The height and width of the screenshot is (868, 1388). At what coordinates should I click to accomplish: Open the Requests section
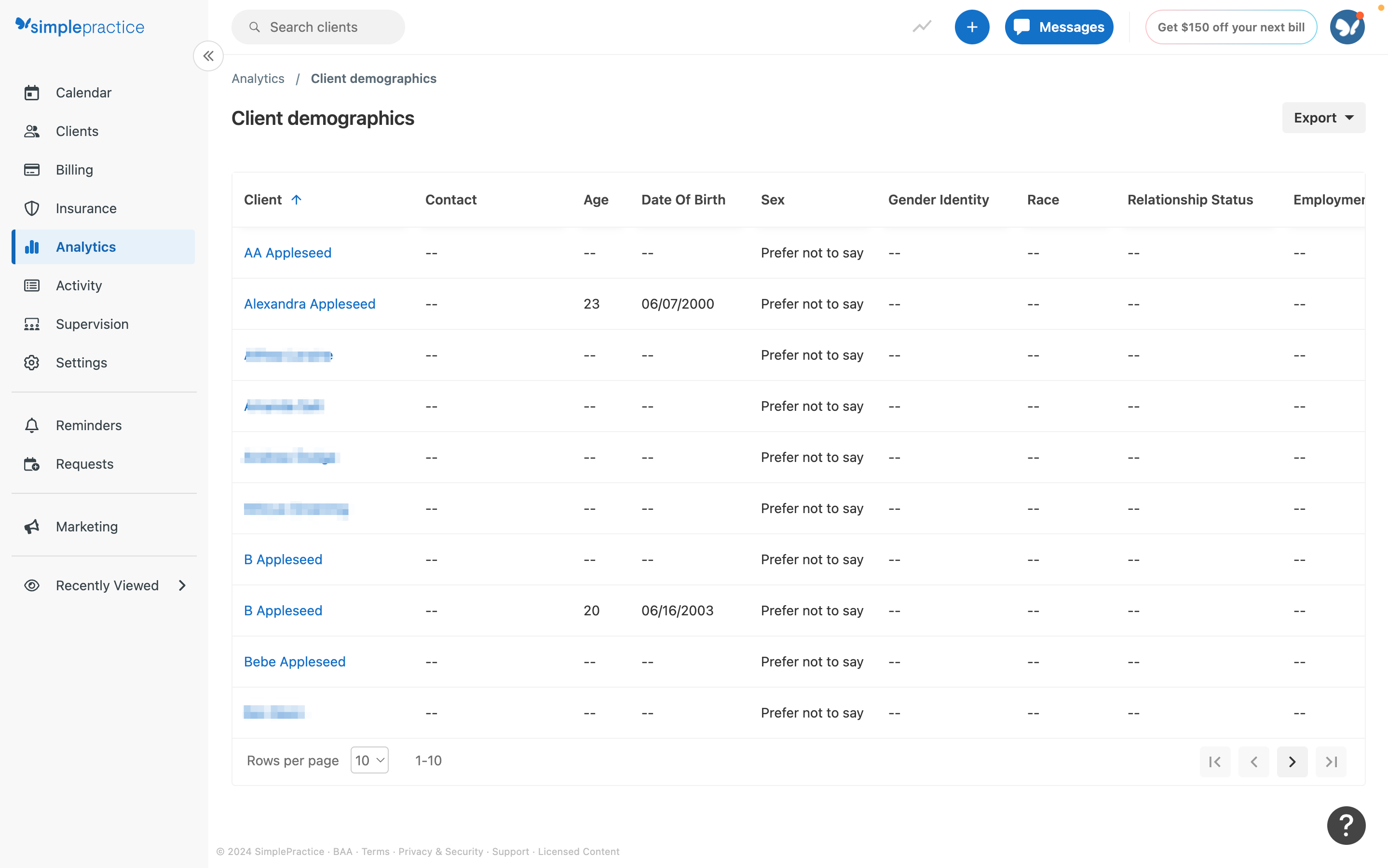(84, 464)
